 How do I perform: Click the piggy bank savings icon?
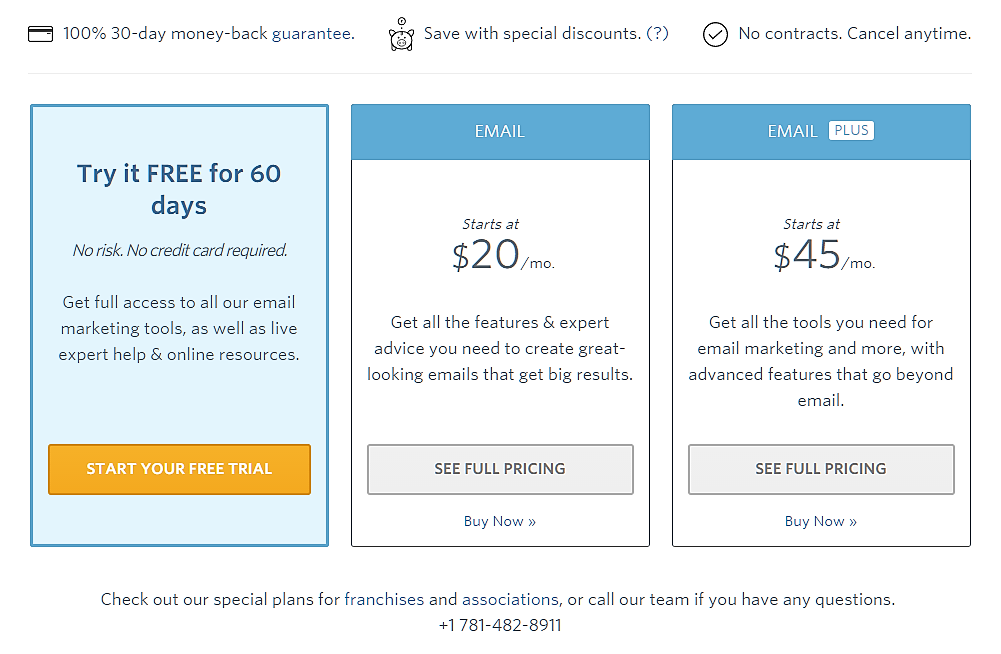[x=401, y=35]
